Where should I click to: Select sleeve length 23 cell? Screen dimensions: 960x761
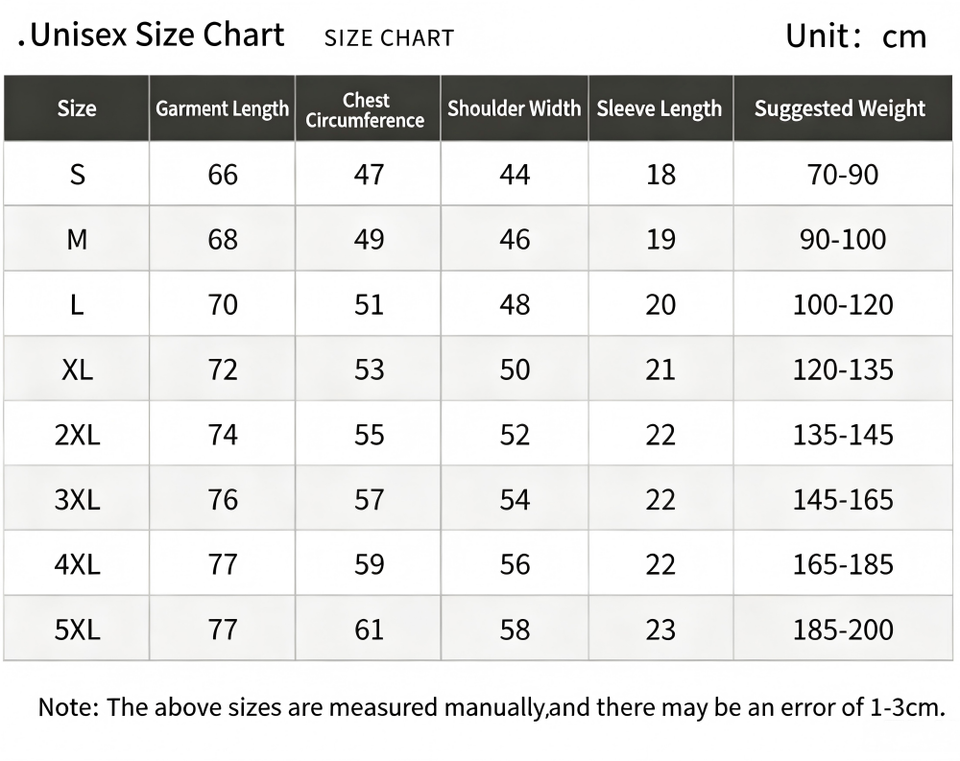(x=661, y=629)
